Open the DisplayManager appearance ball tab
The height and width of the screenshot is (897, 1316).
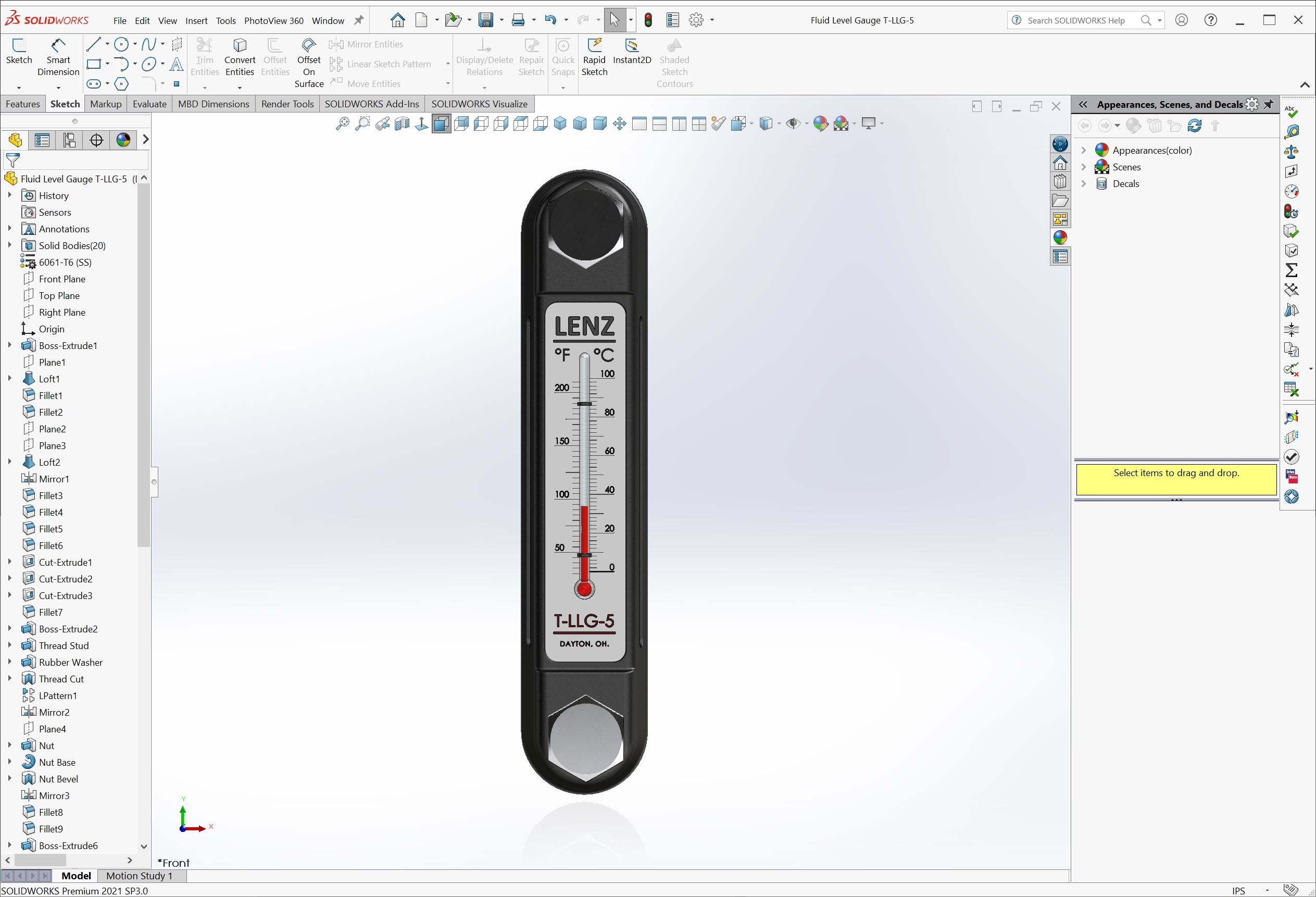123,140
